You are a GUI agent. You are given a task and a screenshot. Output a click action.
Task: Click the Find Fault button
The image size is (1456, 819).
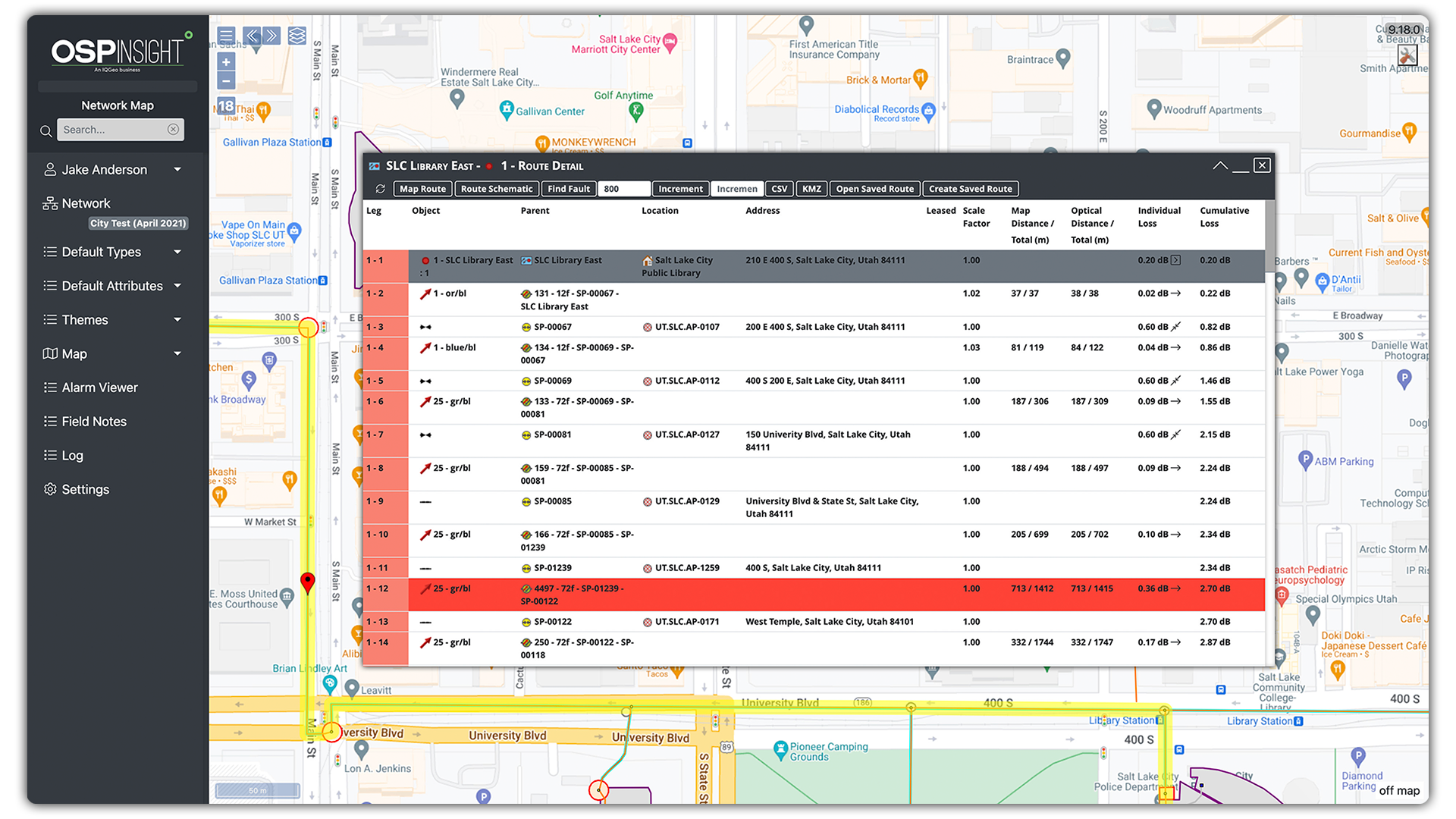[569, 189]
